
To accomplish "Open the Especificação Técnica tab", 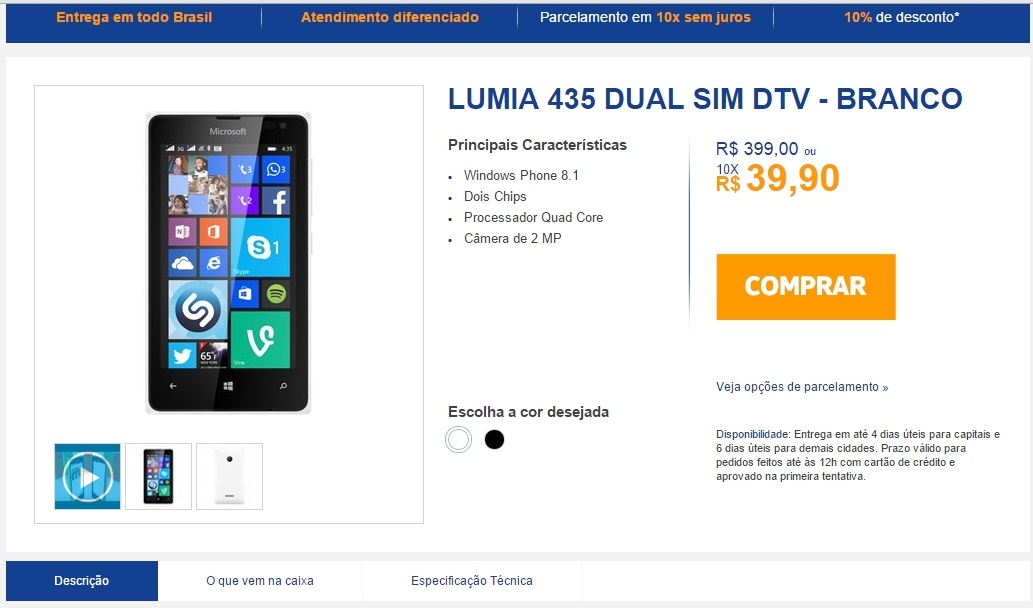I will (472, 580).
